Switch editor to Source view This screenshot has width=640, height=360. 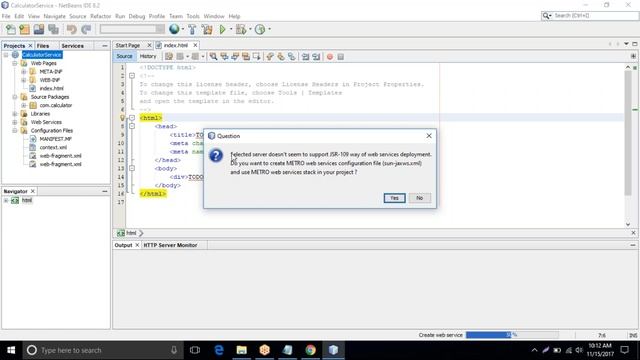(124, 56)
